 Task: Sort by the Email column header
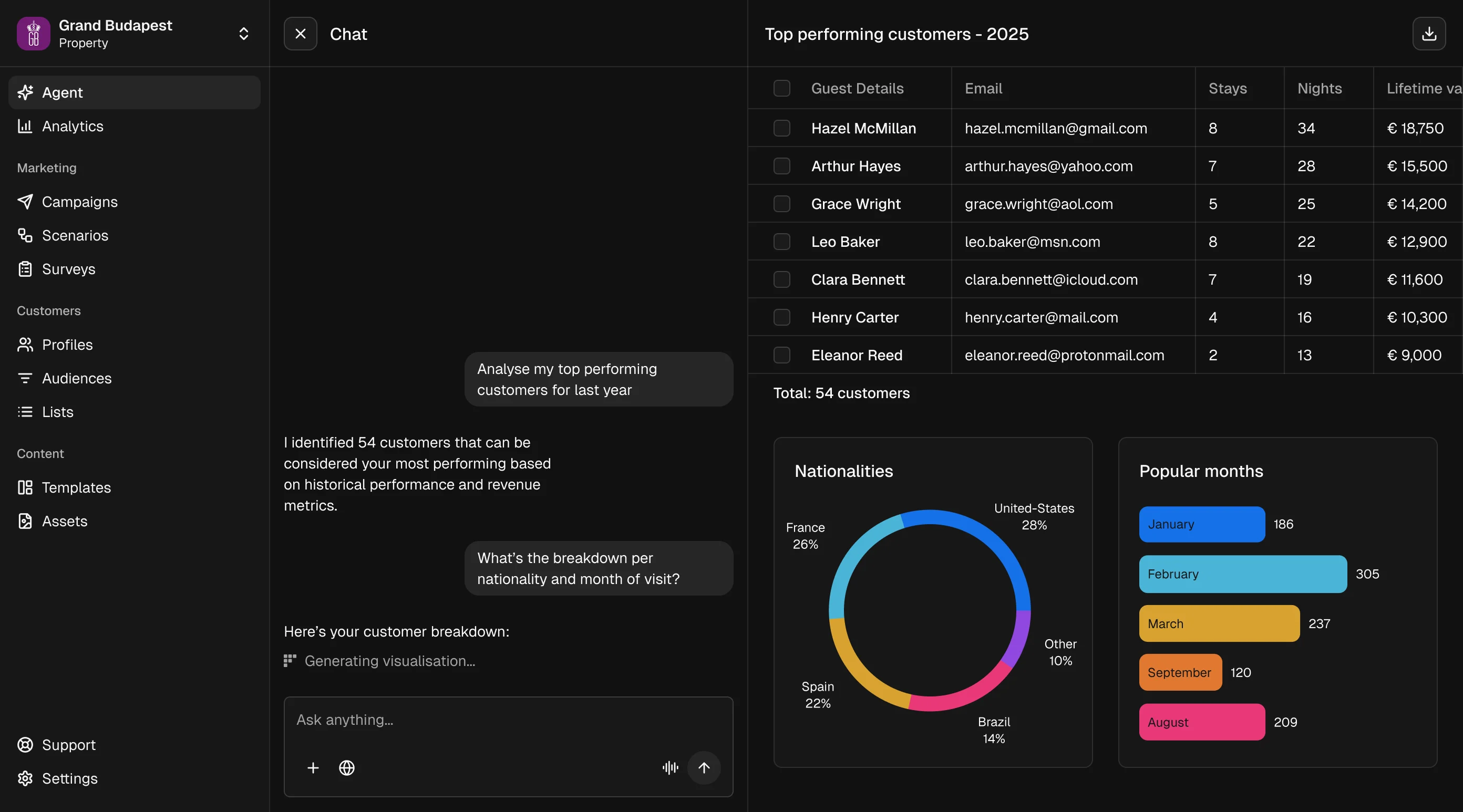[x=983, y=88]
